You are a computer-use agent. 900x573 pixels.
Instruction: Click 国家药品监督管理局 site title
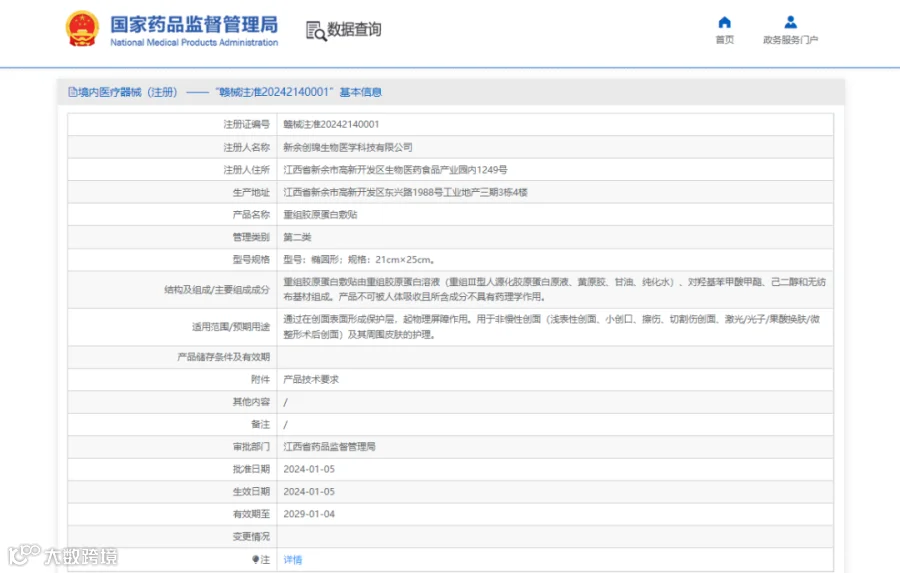(x=194, y=24)
